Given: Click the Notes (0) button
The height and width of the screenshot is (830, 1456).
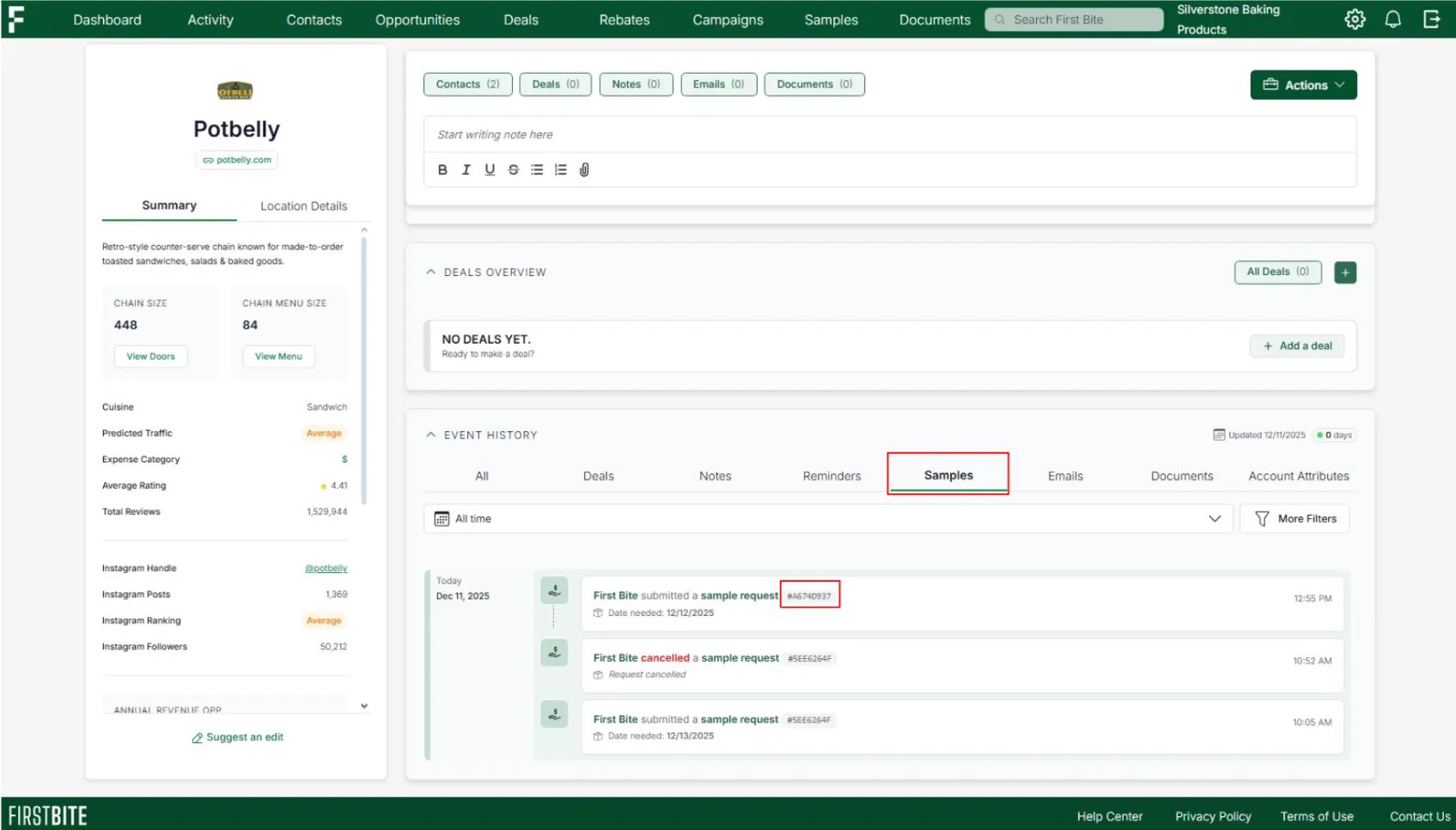Looking at the screenshot, I should [x=637, y=84].
